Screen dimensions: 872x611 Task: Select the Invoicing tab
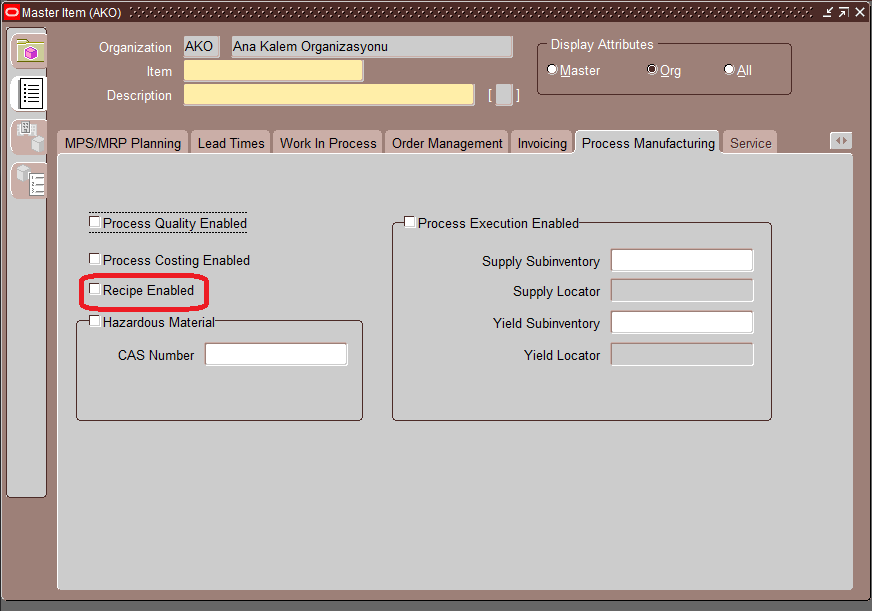pos(541,142)
